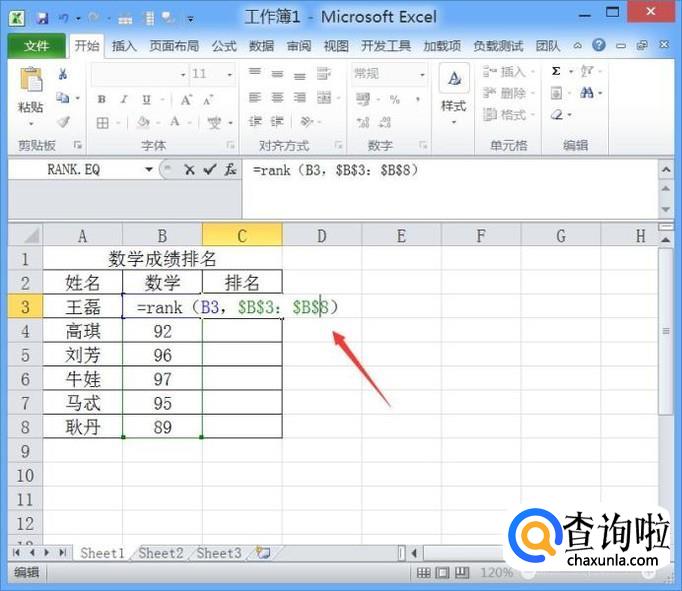Click the AutoSum sigma icon
Image resolution: width=682 pixels, height=591 pixels.
click(x=556, y=72)
